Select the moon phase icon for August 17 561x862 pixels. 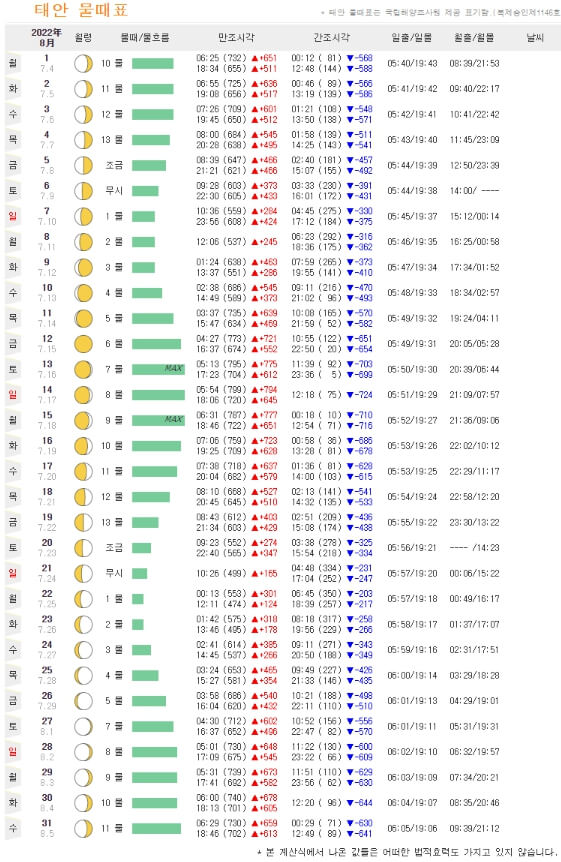pyautogui.click(x=84, y=471)
